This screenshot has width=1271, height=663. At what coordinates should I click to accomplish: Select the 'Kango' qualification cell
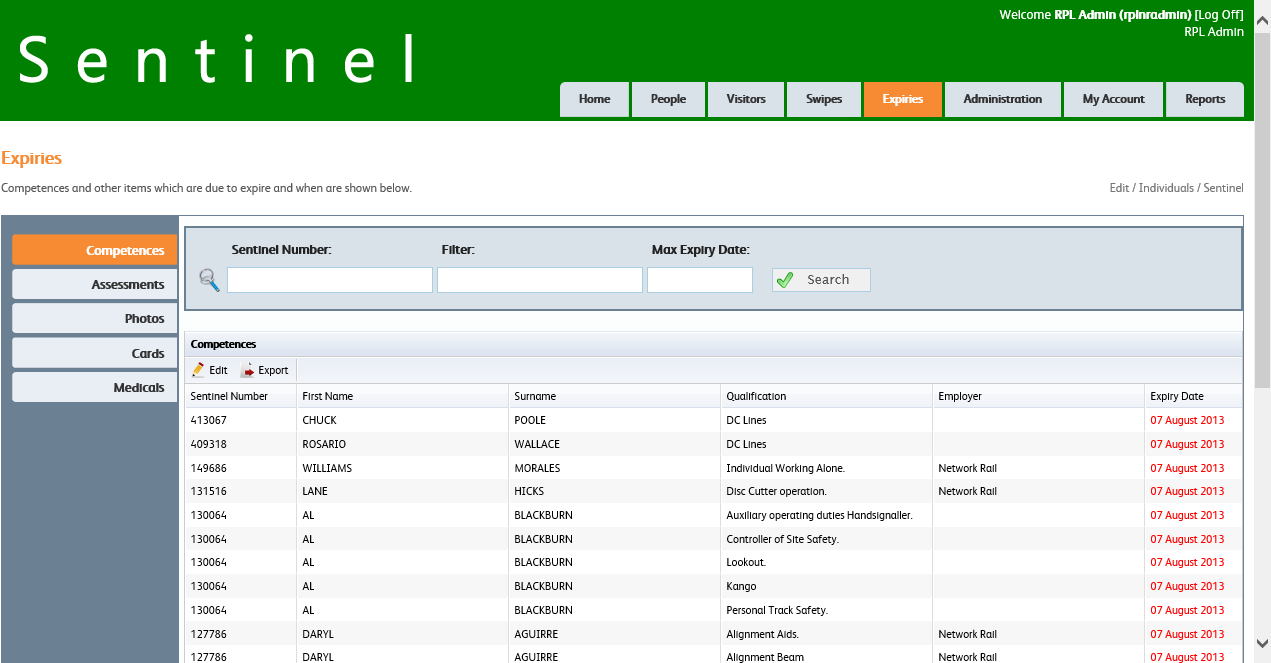[x=827, y=586]
